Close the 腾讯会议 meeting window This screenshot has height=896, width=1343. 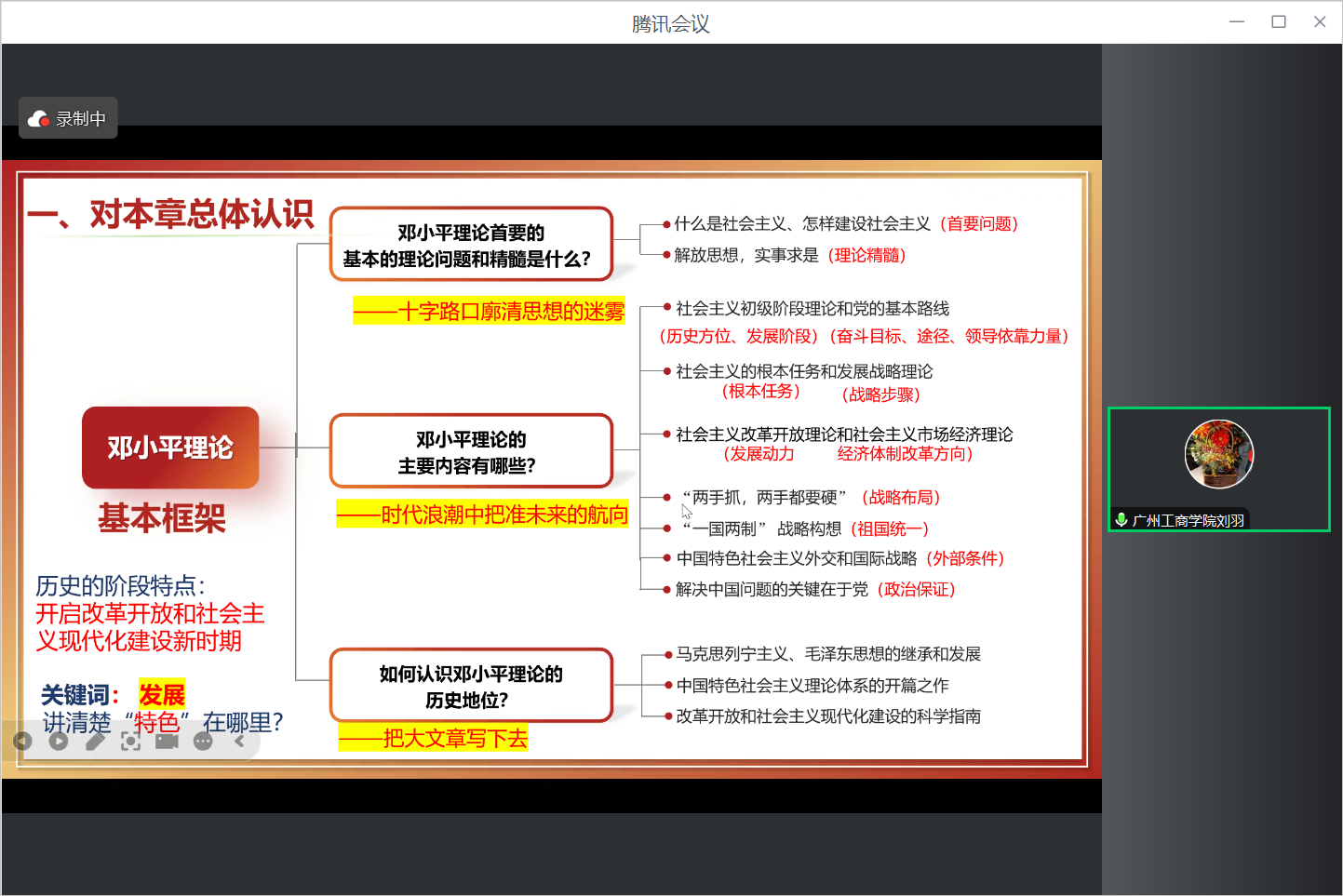coord(1320,22)
